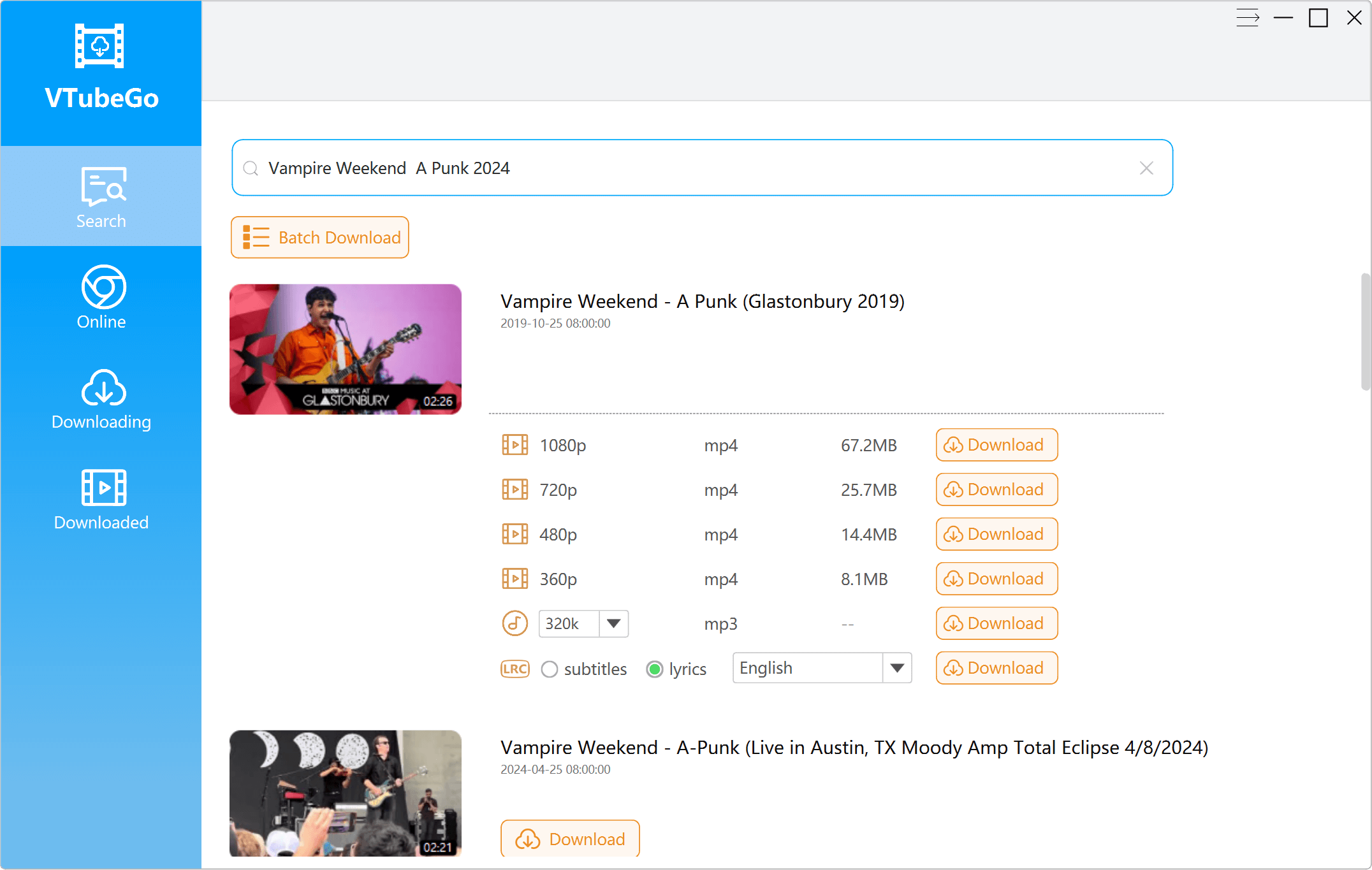This screenshot has height=870, width=1372.
Task: Click the 360p video format icon
Action: point(514,579)
